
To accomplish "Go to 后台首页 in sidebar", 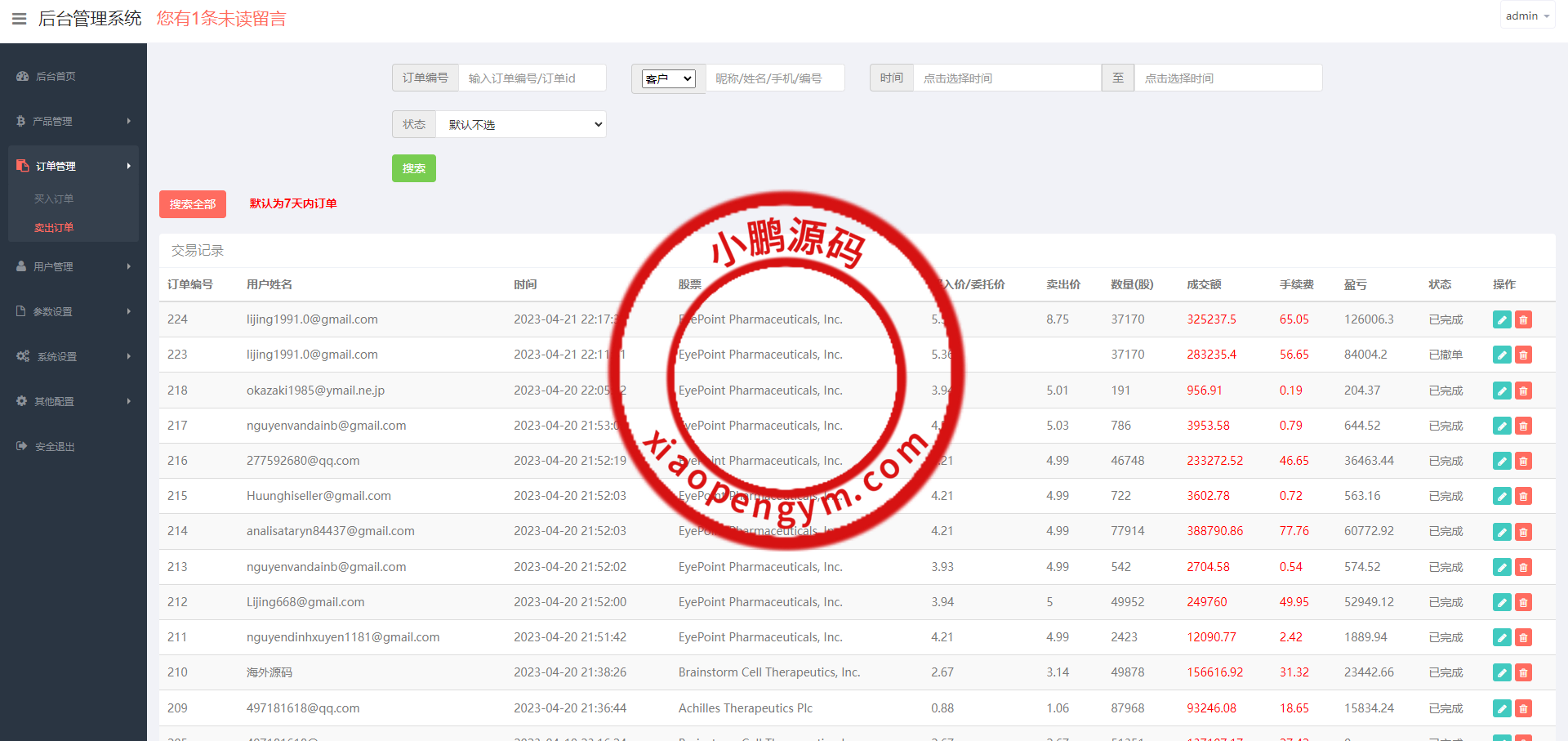I will coord(56,76).
